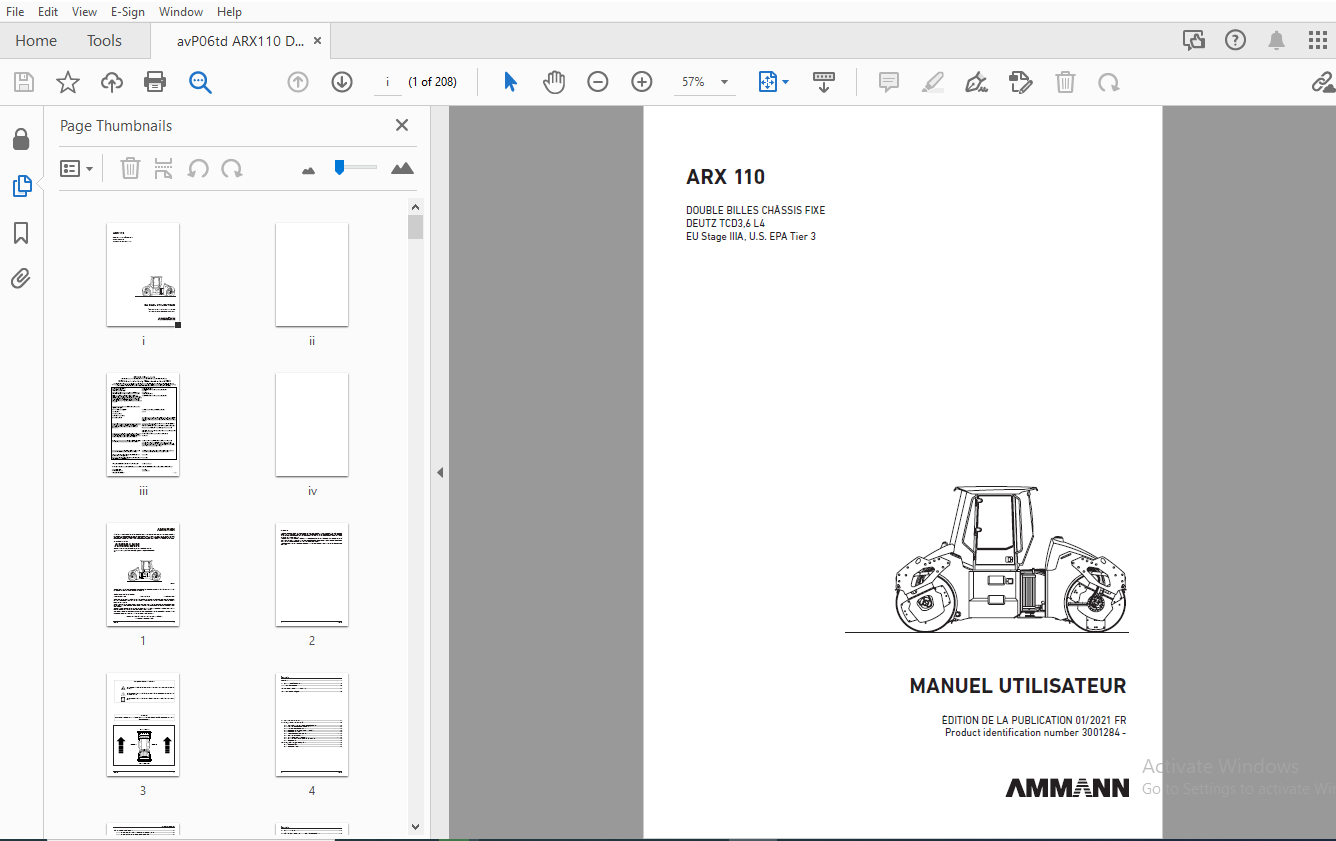Rotate page counterclockwise in thumbnails panel
The width and height of the screenshot is (1336, 841).
[198, 169]
